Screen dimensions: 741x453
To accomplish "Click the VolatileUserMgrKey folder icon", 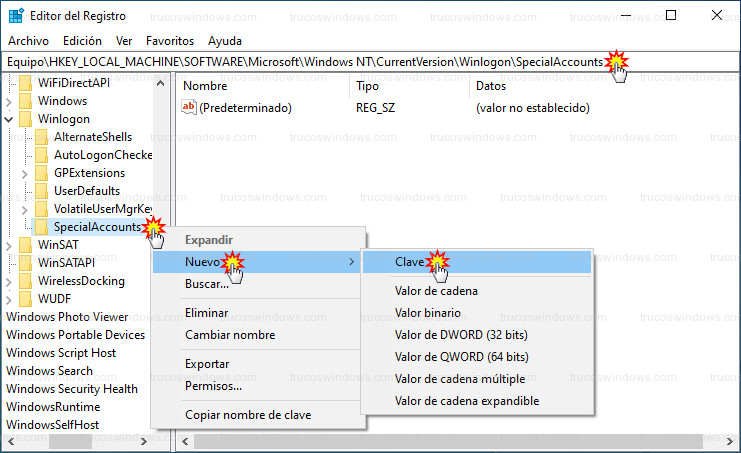I will [x=42, y=209].
